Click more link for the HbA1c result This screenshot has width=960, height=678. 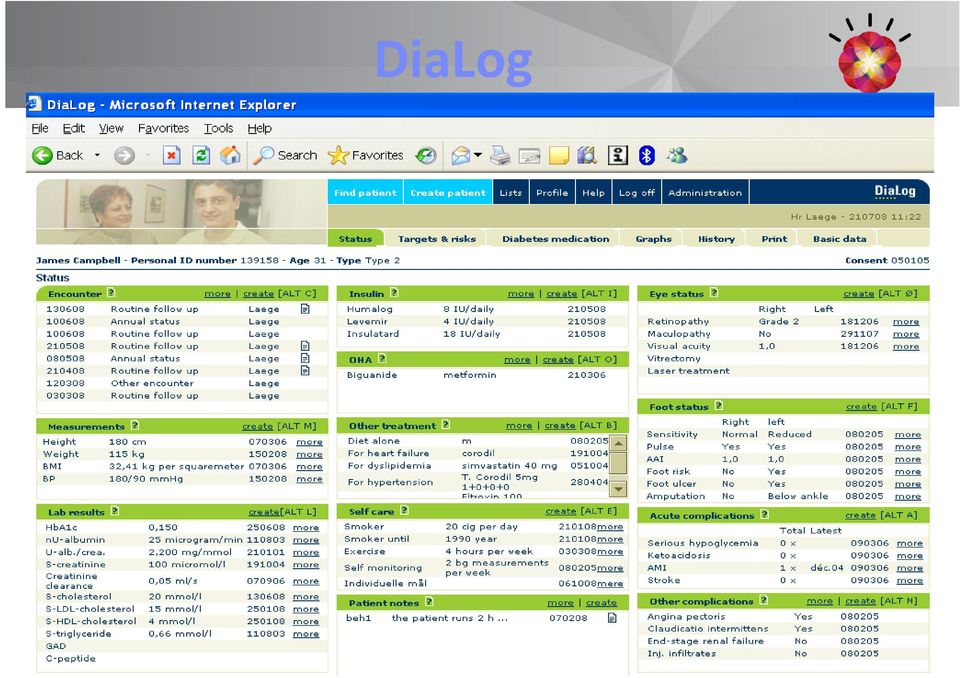[x=306, y=528]
